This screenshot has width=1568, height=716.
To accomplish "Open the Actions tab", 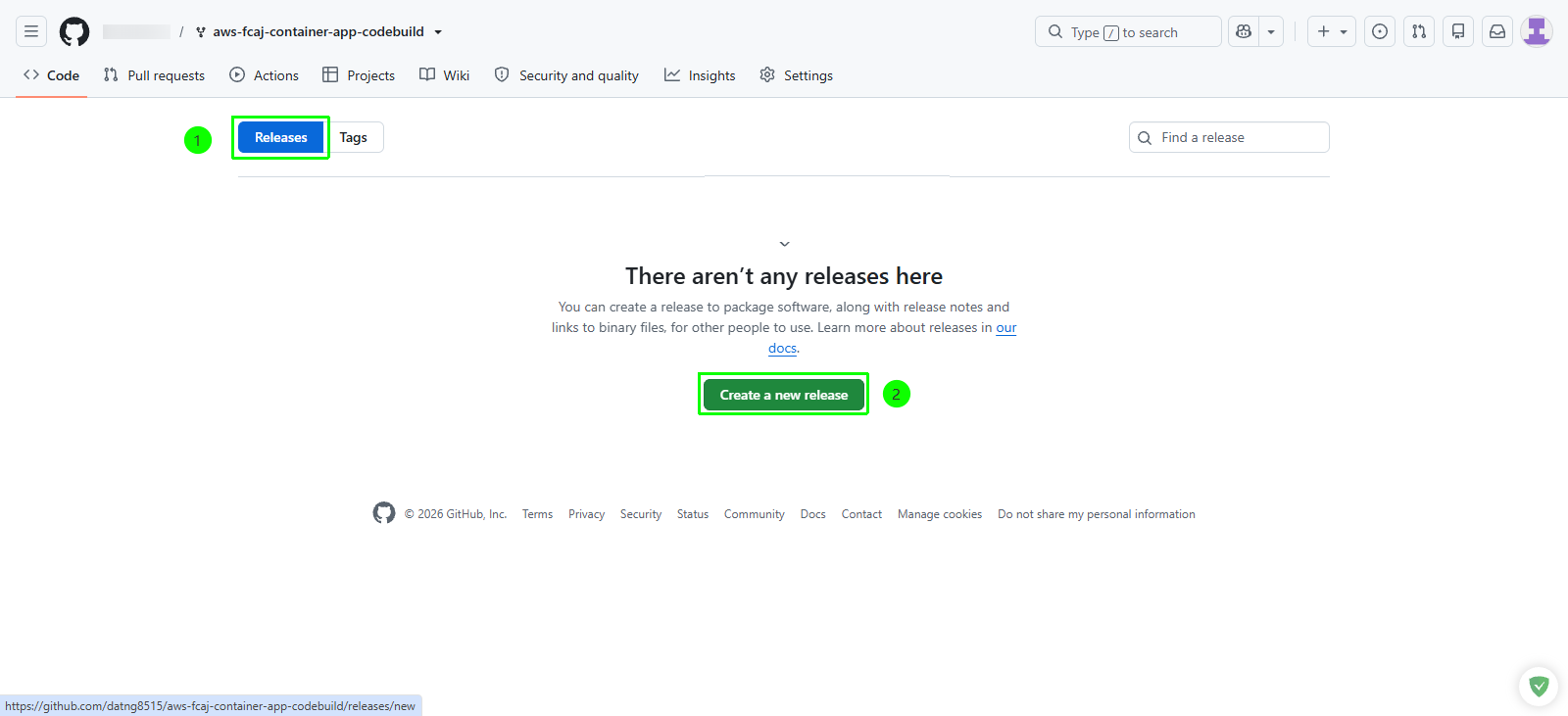I will point(264,75).
